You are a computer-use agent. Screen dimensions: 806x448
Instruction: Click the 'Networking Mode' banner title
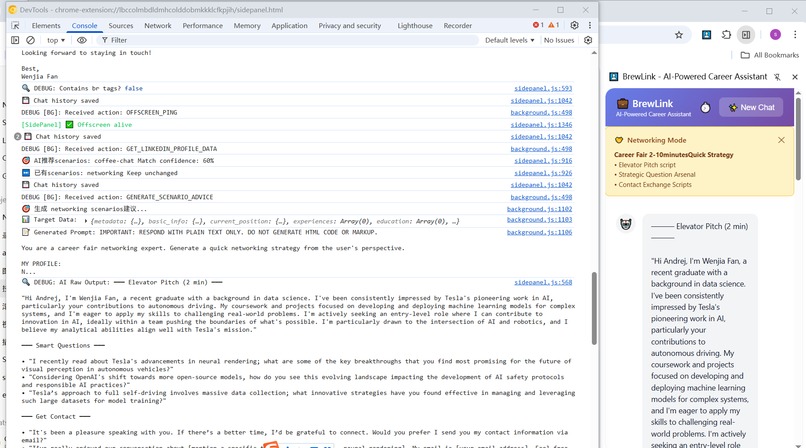point(656,140)
